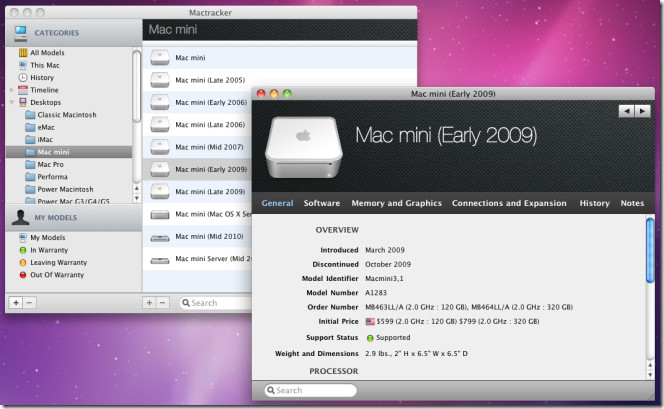Viewport: 664px width, 409px height.
Task: Focus search field in Mac mini detail window
Action: point(310,390)
